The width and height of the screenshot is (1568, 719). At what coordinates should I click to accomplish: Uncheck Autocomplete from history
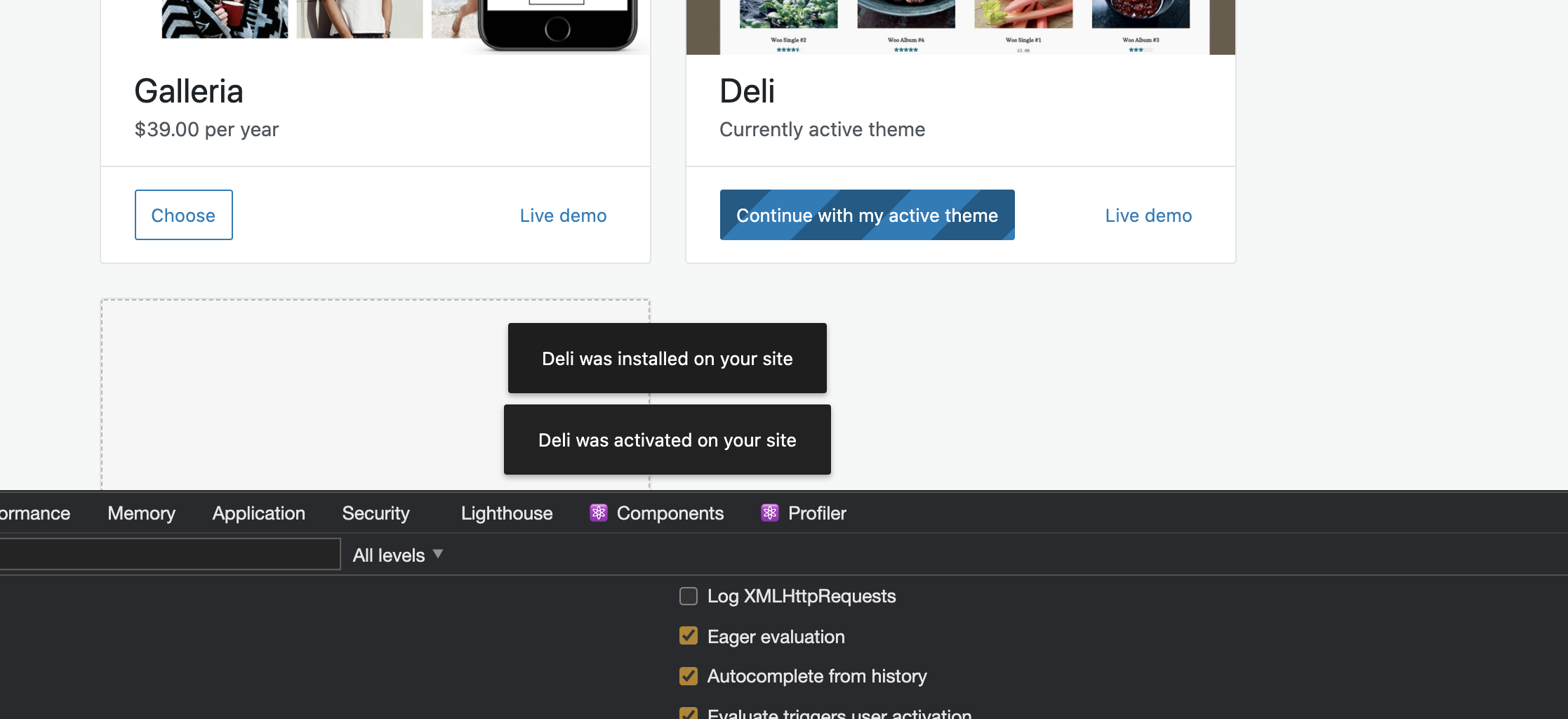click(688, 676)
